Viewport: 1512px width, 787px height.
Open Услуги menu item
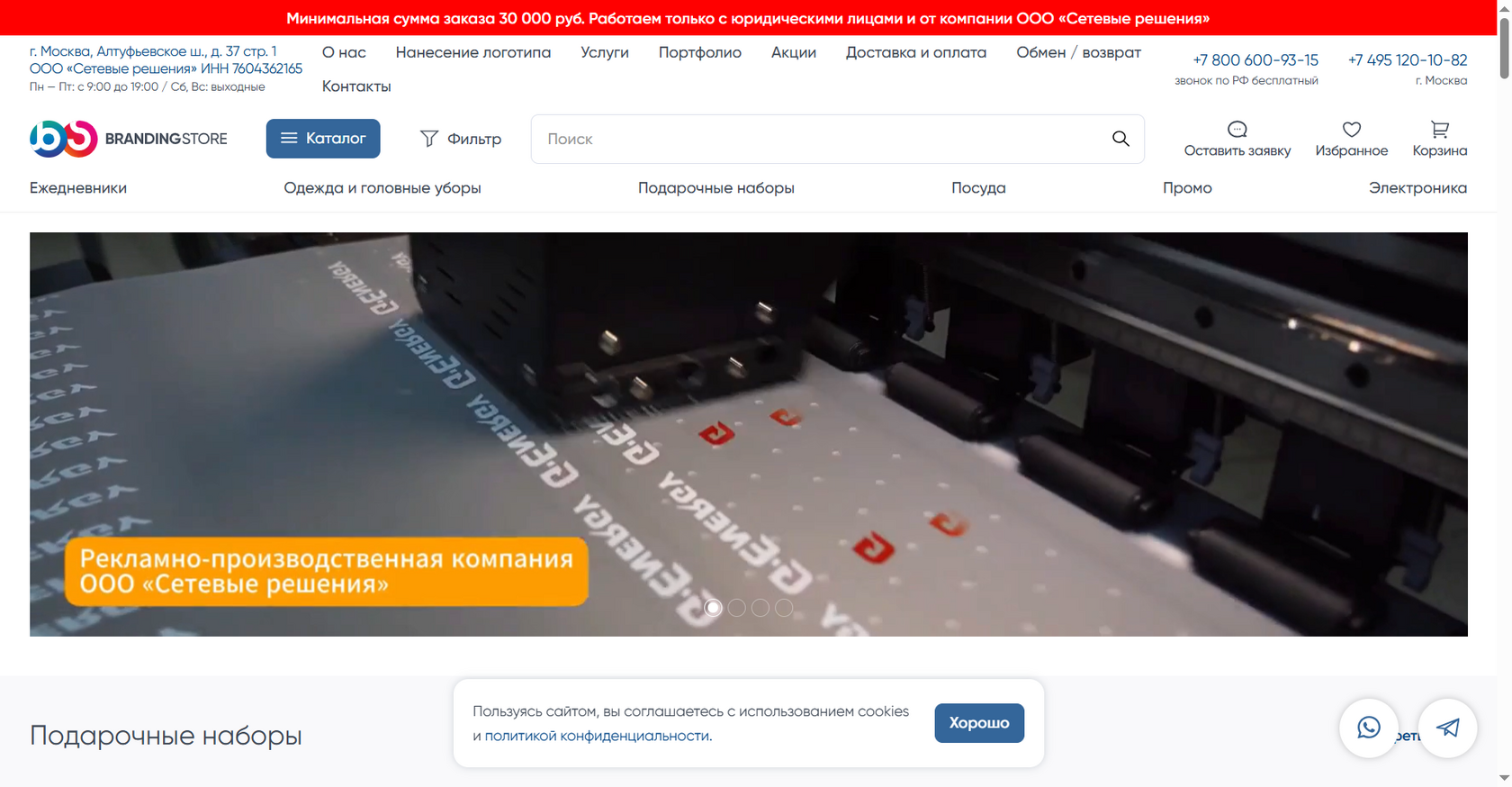click(x=605, y=52)
